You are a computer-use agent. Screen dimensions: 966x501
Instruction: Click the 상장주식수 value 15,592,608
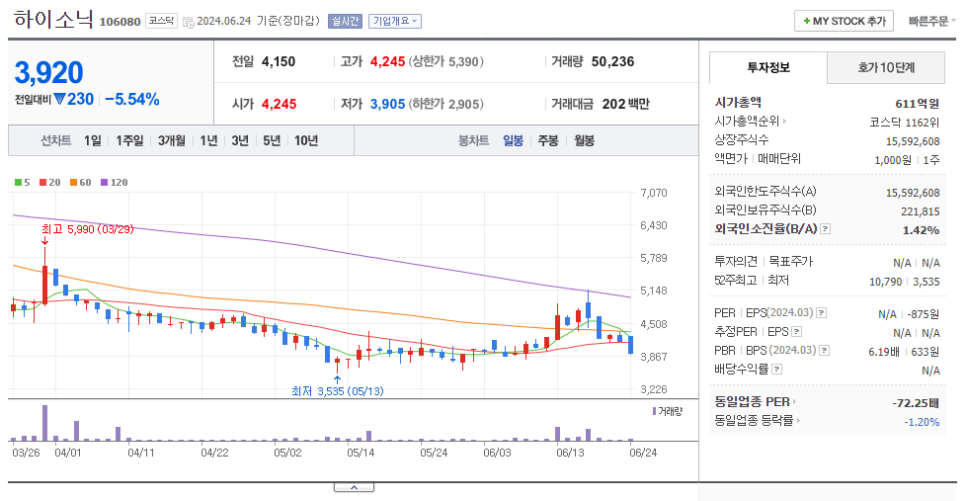click(x=912, y=142)
